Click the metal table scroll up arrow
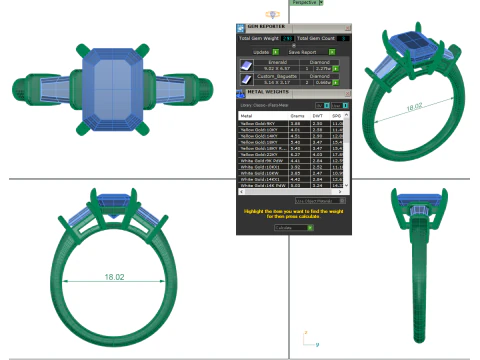This screenshot has width=480, height=360. [x=346, y=115]
